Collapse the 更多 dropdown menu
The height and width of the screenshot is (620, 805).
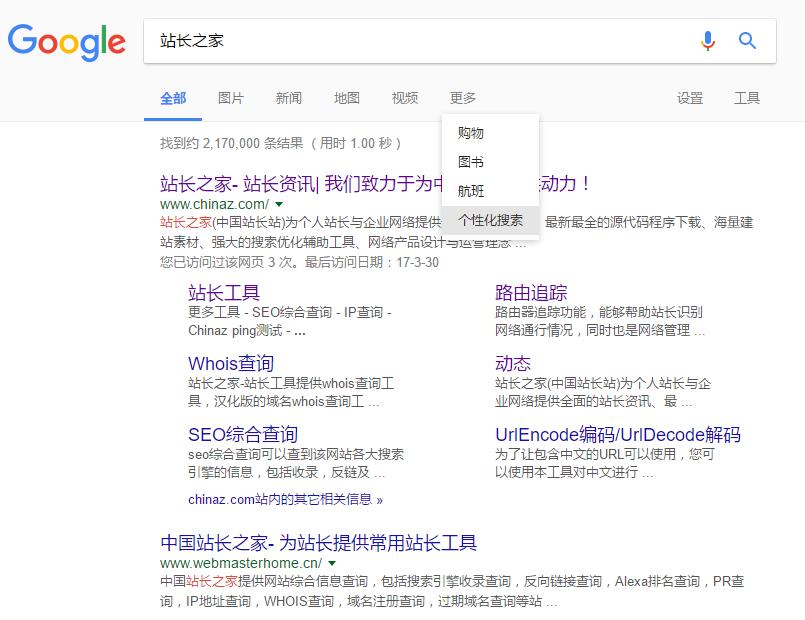tap(463, 98)
